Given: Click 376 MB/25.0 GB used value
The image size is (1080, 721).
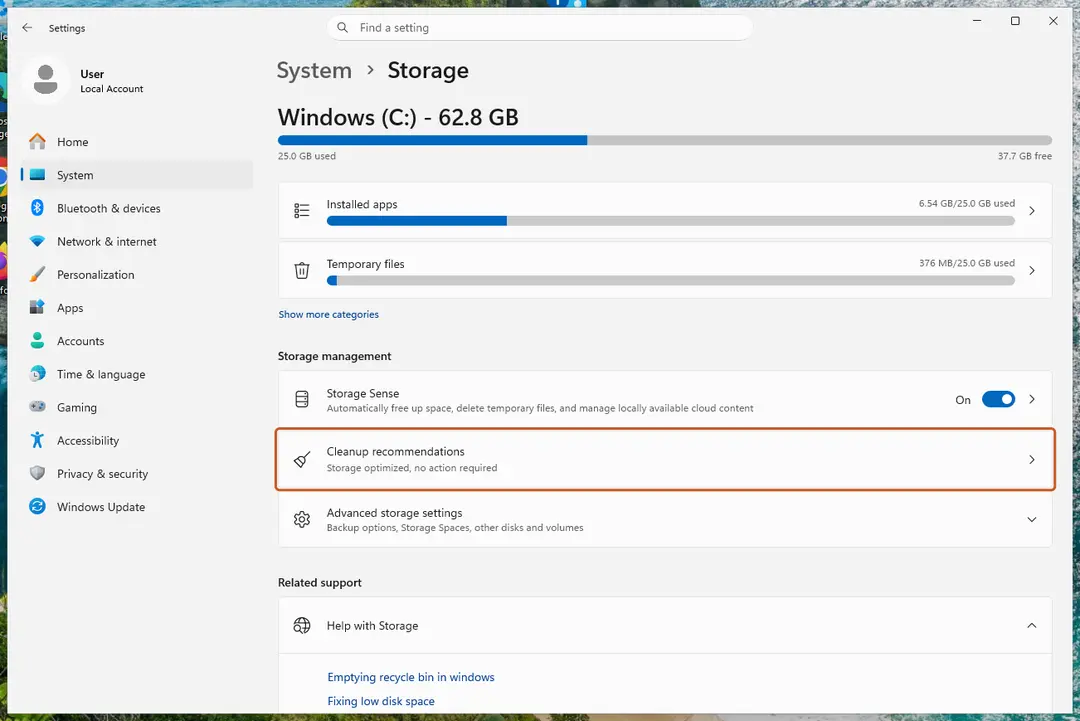Looking at the screenshot, I should click(x=966, y=263).
